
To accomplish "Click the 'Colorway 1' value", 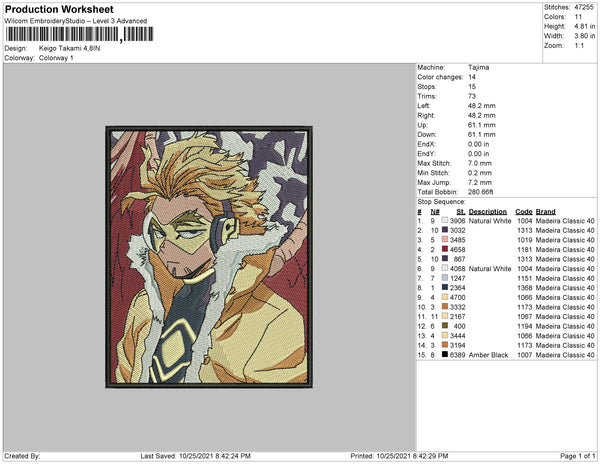I will pyautogui.click(x=56, y=58).
